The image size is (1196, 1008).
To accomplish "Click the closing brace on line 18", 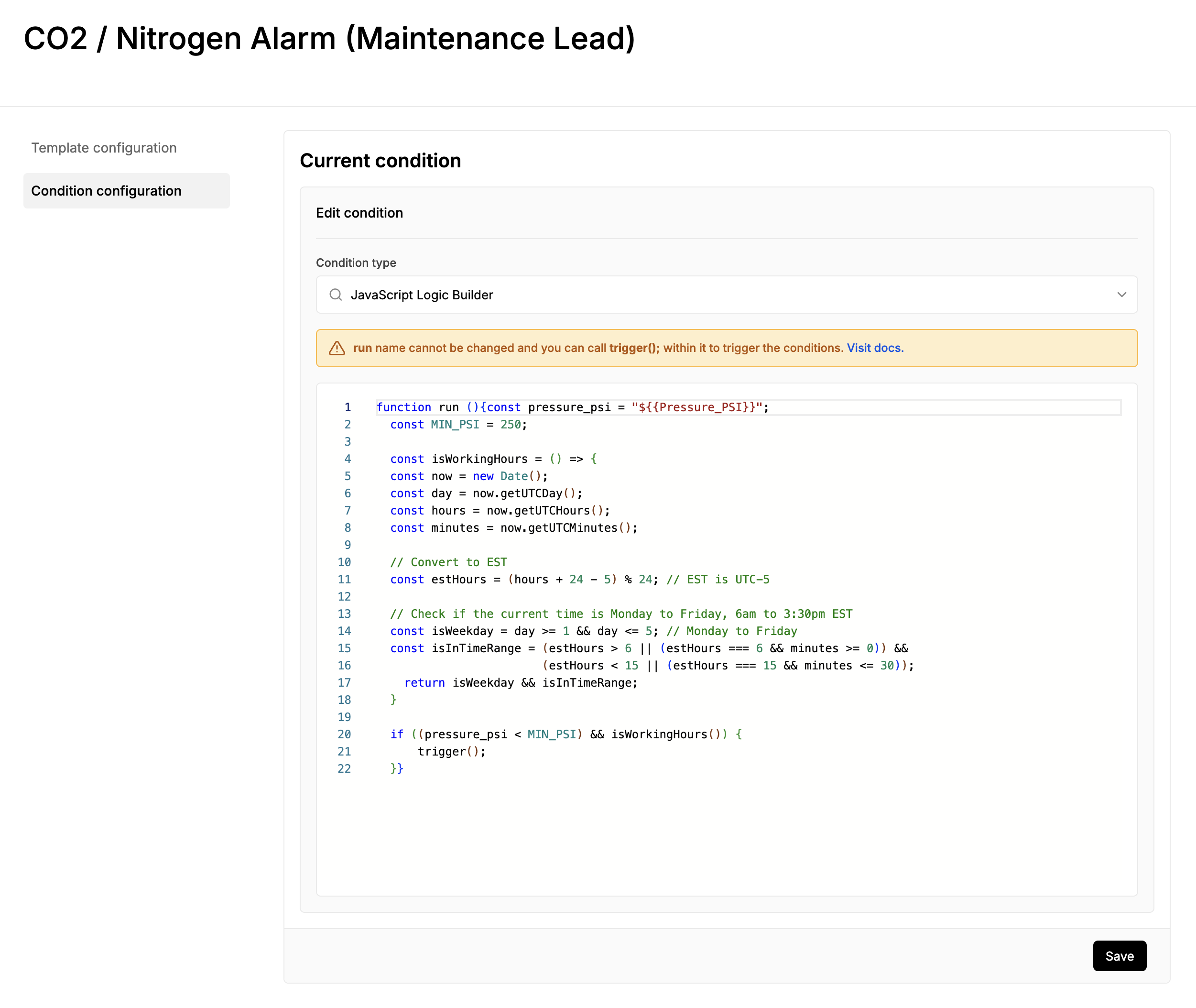I will point(393,700).
